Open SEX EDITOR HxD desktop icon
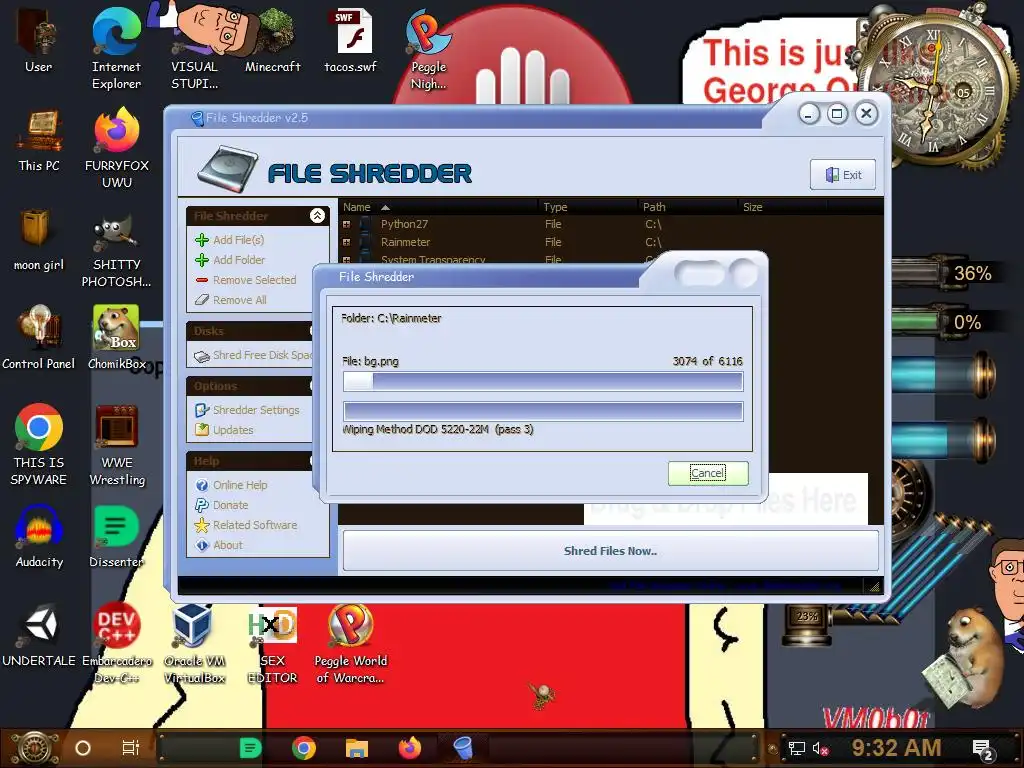The image size is (1024, 768). coord(272,643)
